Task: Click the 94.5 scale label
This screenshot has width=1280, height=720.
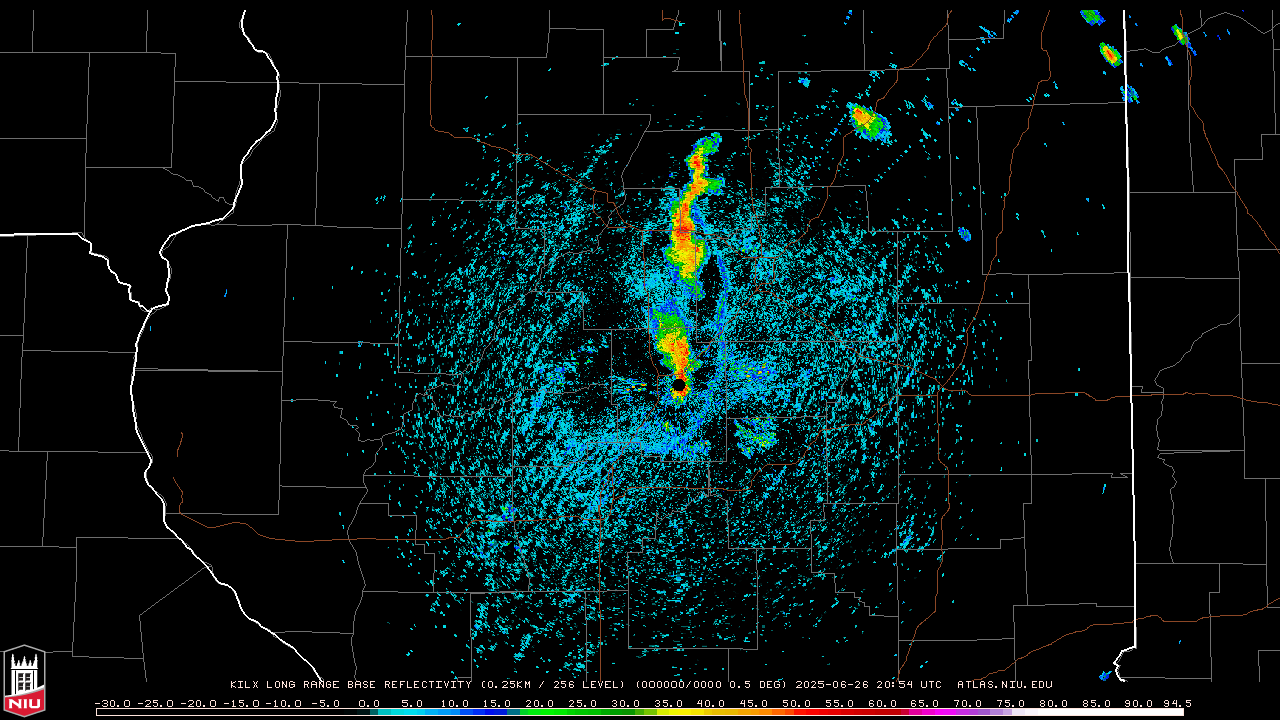Action: [1176, 703]
